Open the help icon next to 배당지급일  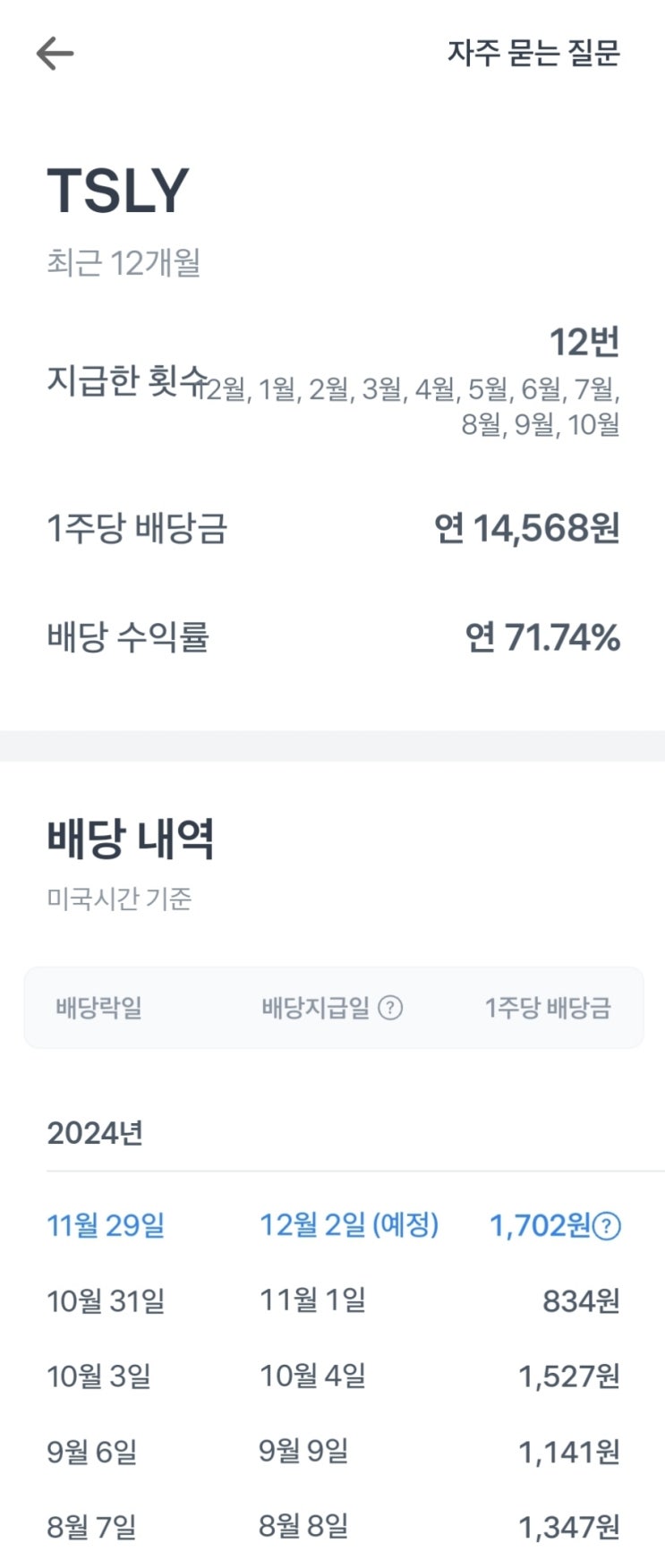coord(391,1007)
